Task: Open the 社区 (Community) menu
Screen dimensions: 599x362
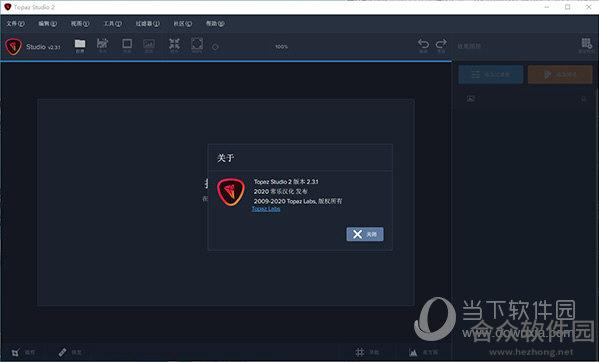Action: point(183,24)
